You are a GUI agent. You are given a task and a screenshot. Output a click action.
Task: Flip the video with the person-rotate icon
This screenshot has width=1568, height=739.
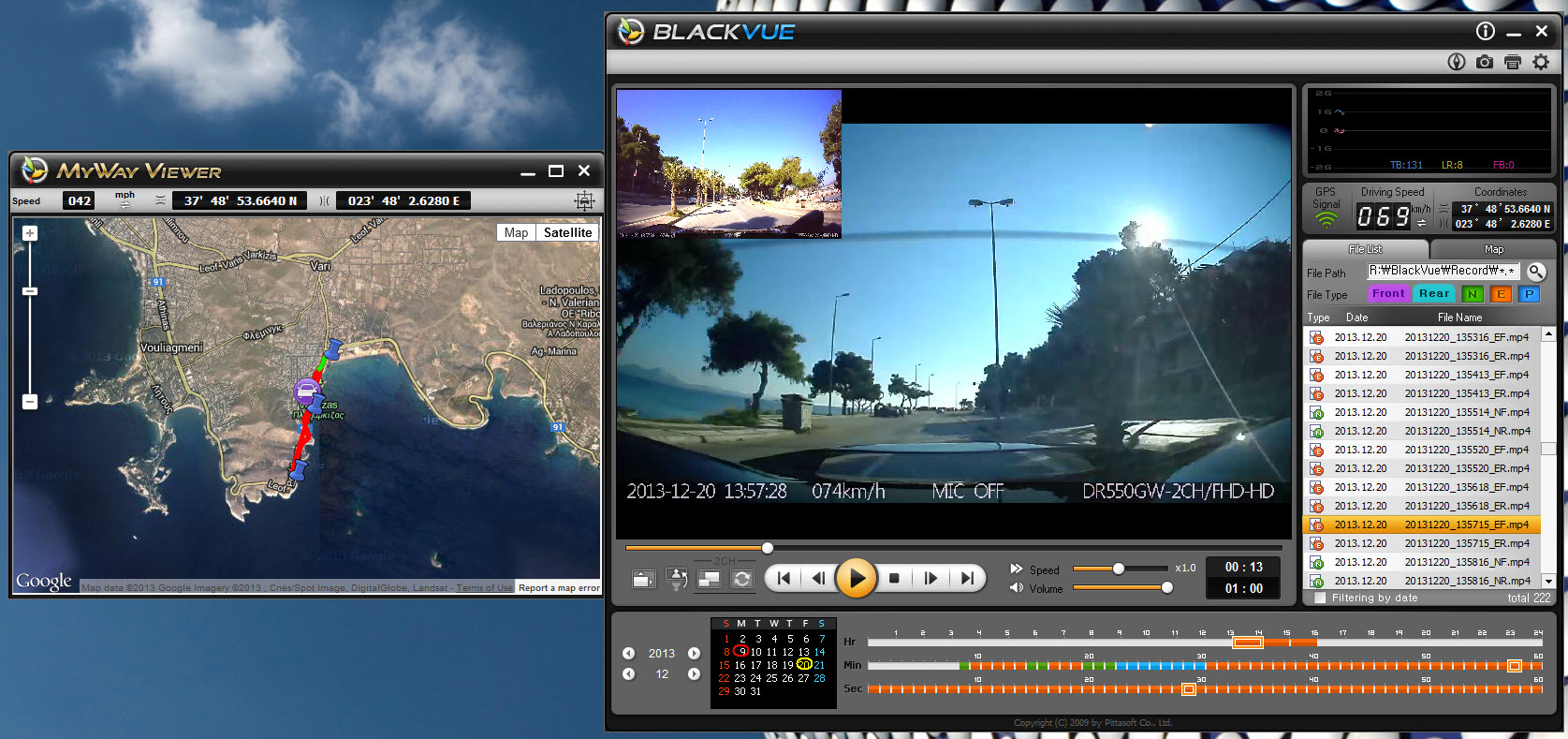coord(677,579)
